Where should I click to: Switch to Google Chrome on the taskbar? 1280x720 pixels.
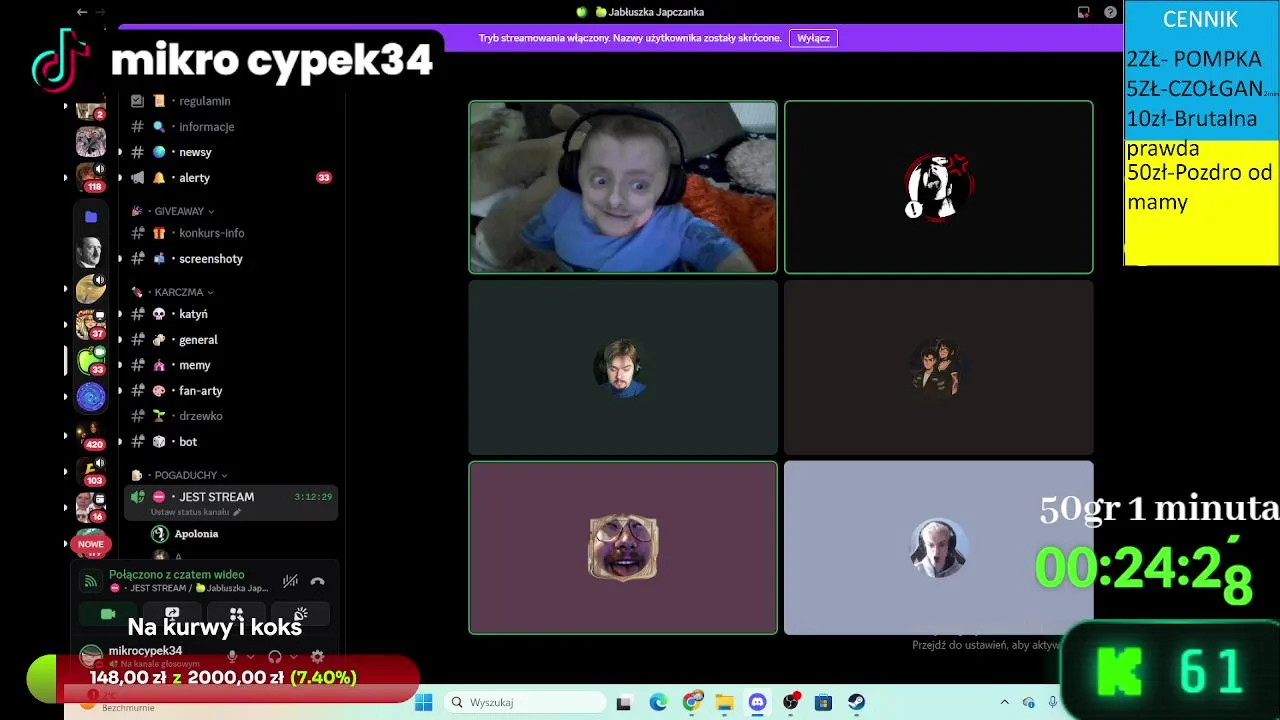coord(692,702)
